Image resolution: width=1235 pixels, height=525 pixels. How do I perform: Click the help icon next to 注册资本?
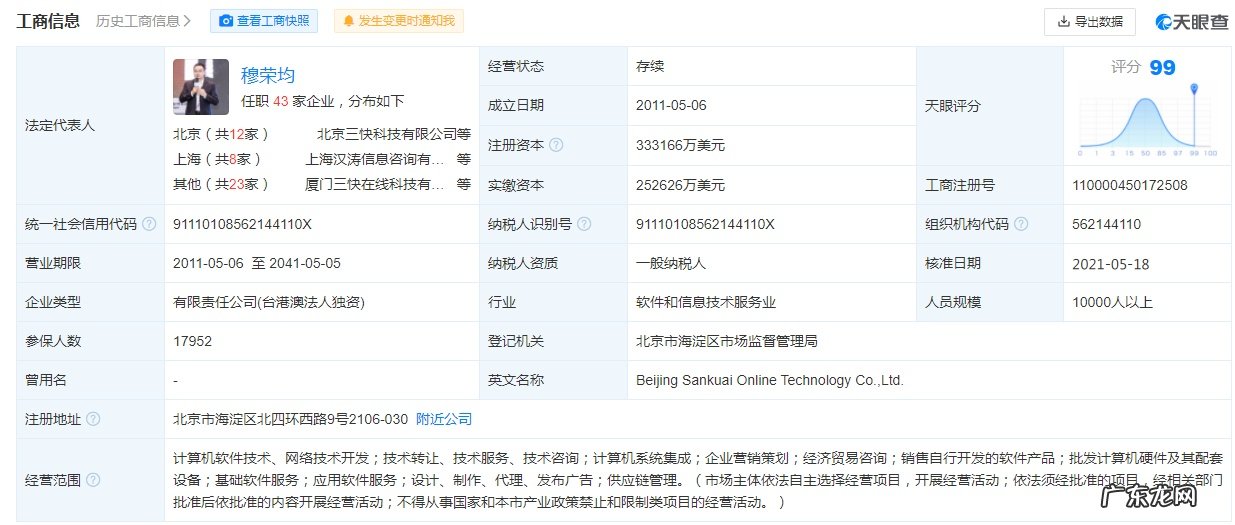556,145
